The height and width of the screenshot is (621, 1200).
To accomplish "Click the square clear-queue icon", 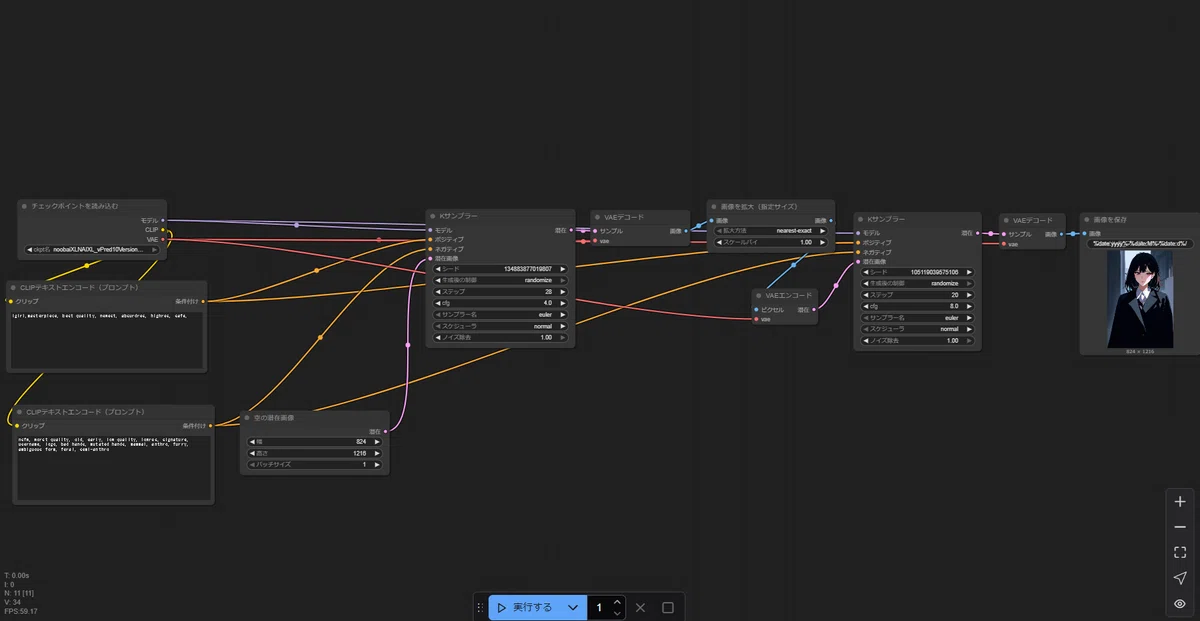I will pos(668,607).
